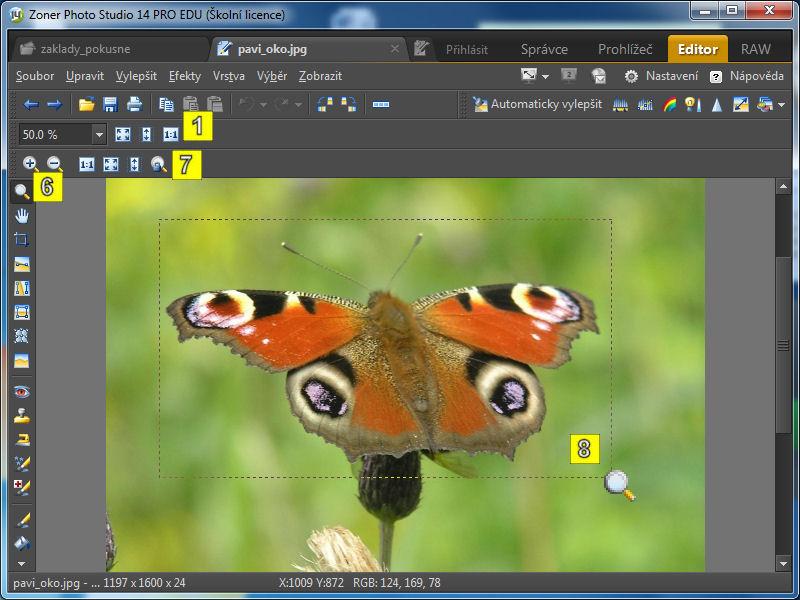This screenshot has width=800, height=600.
Task: Open the Undo history dropdown arrow
Action: tap(263, 105)
